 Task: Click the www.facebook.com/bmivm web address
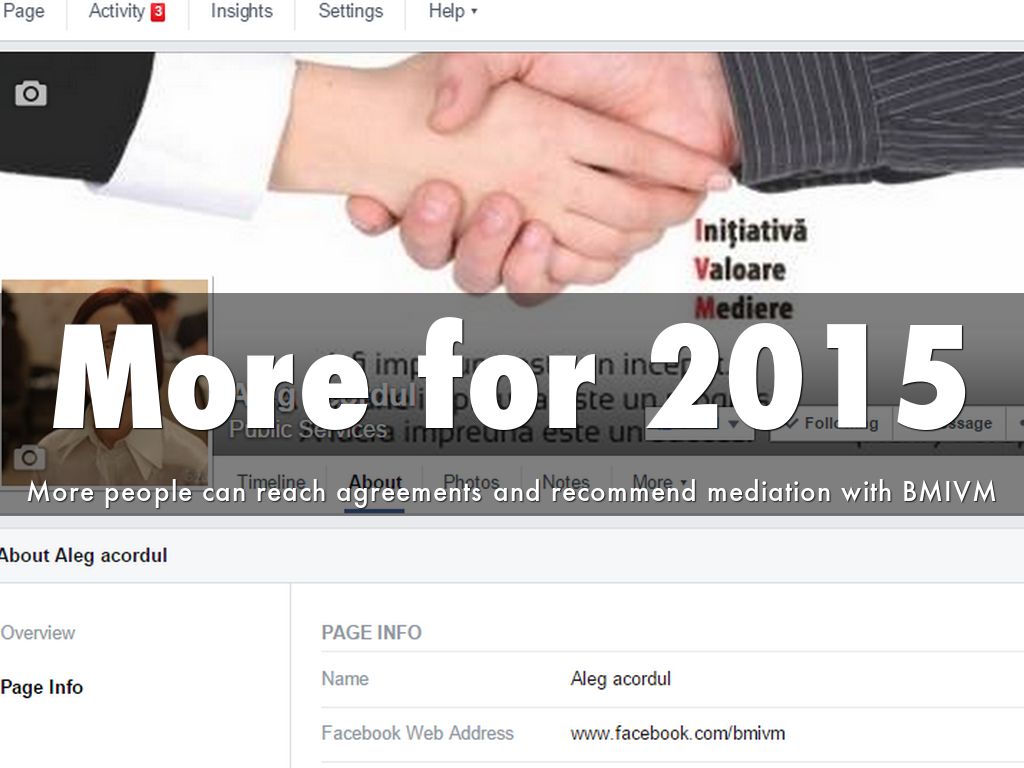click(678, 733)
